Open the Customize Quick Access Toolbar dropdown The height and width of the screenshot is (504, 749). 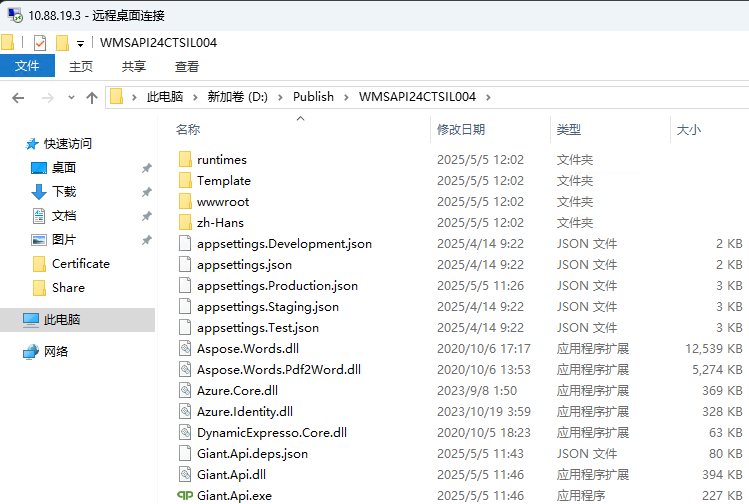coord(80,44)
